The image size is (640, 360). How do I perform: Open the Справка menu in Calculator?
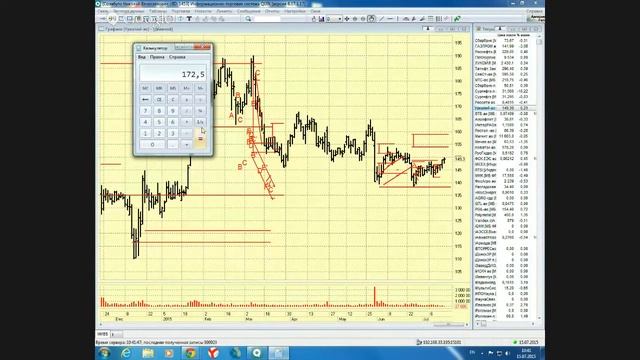(x=177, y=57)
